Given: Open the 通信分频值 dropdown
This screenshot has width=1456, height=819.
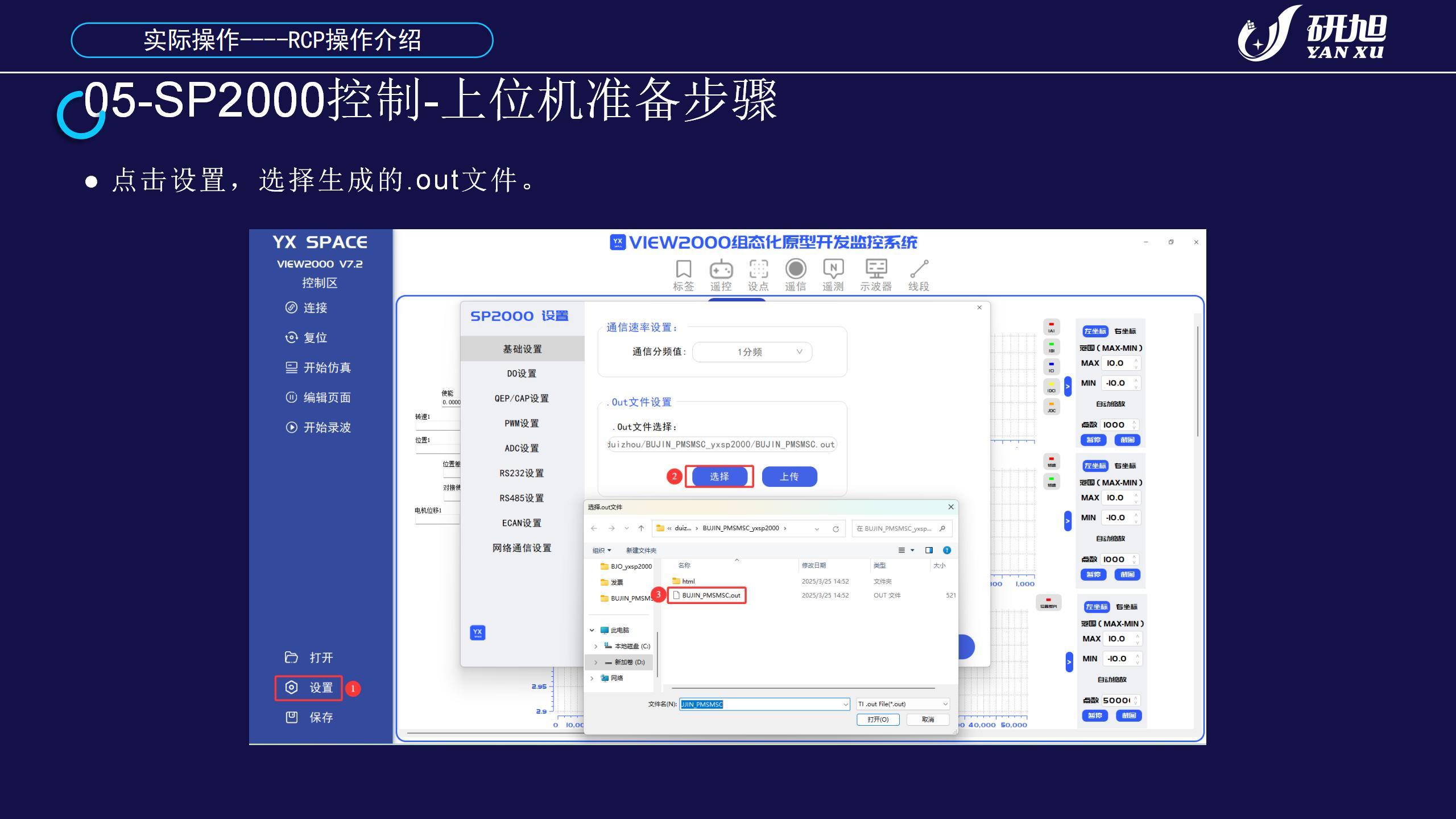Looking at the screenshot, I should pyautogui.click(x=752, y=352).
